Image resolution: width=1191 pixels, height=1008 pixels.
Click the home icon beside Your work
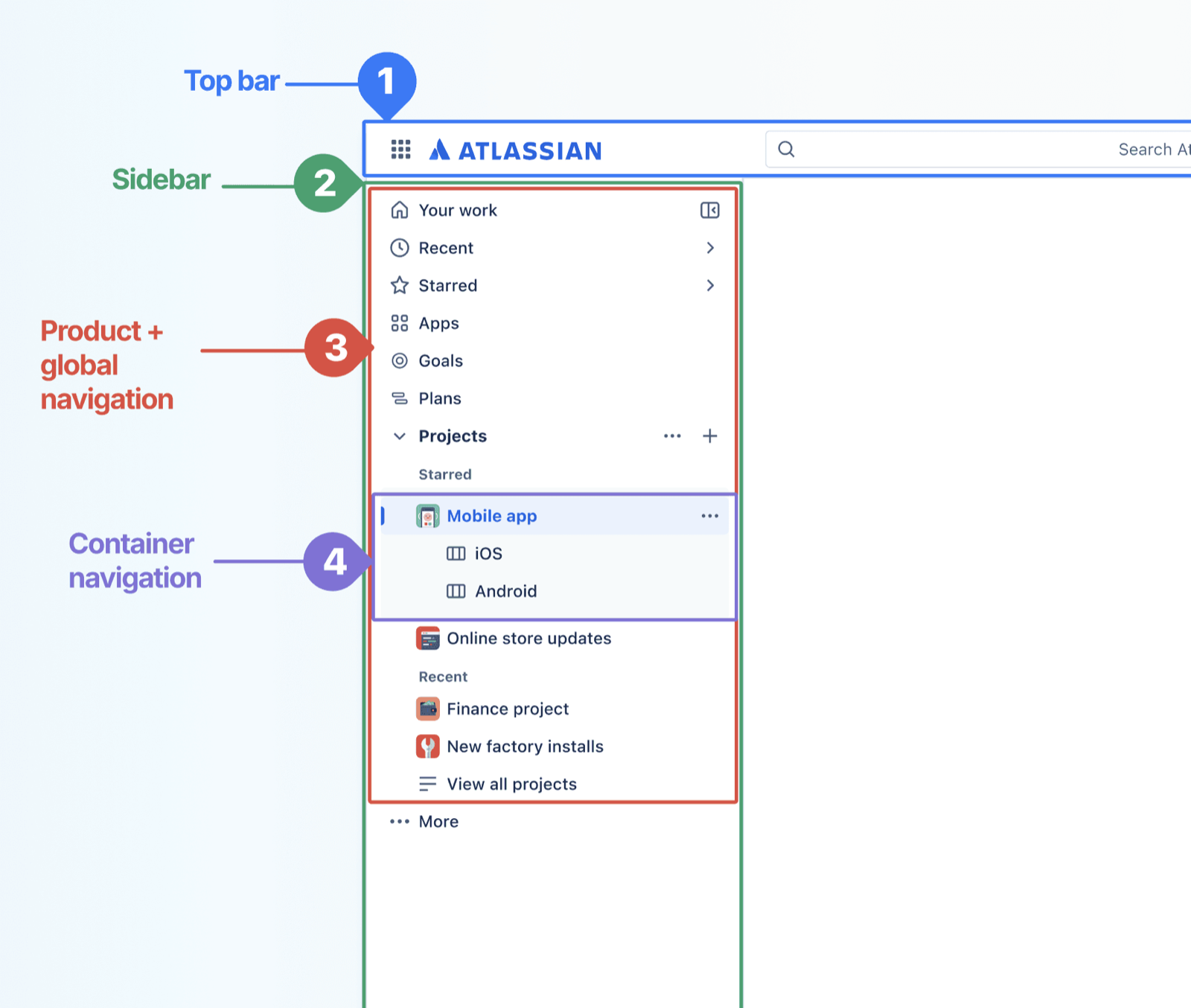(400, 211)
